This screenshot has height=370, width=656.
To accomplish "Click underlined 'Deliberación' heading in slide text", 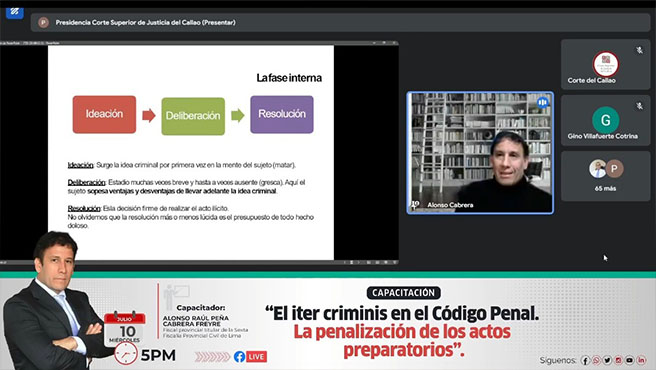I will 87,182.
